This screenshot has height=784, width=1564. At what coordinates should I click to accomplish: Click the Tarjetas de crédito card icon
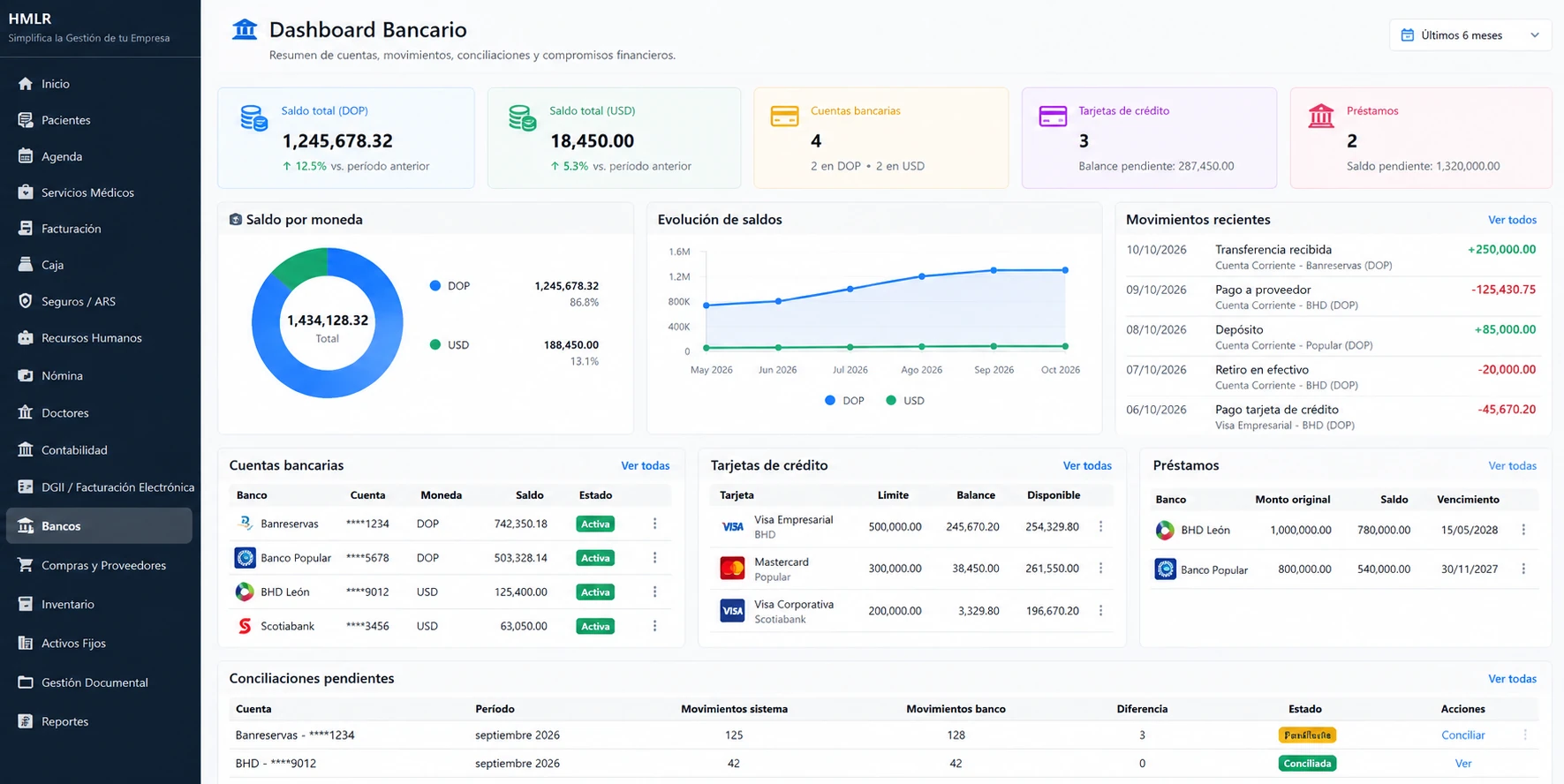[x=1053, y=117]
